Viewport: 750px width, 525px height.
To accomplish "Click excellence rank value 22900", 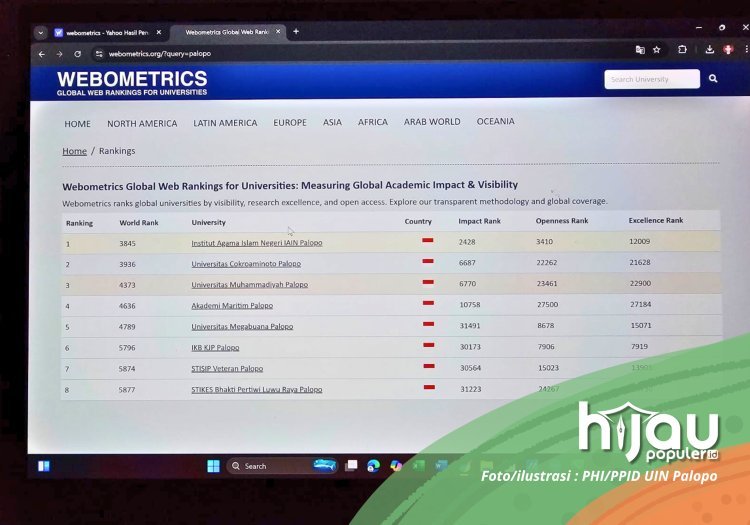I will 640,284.
